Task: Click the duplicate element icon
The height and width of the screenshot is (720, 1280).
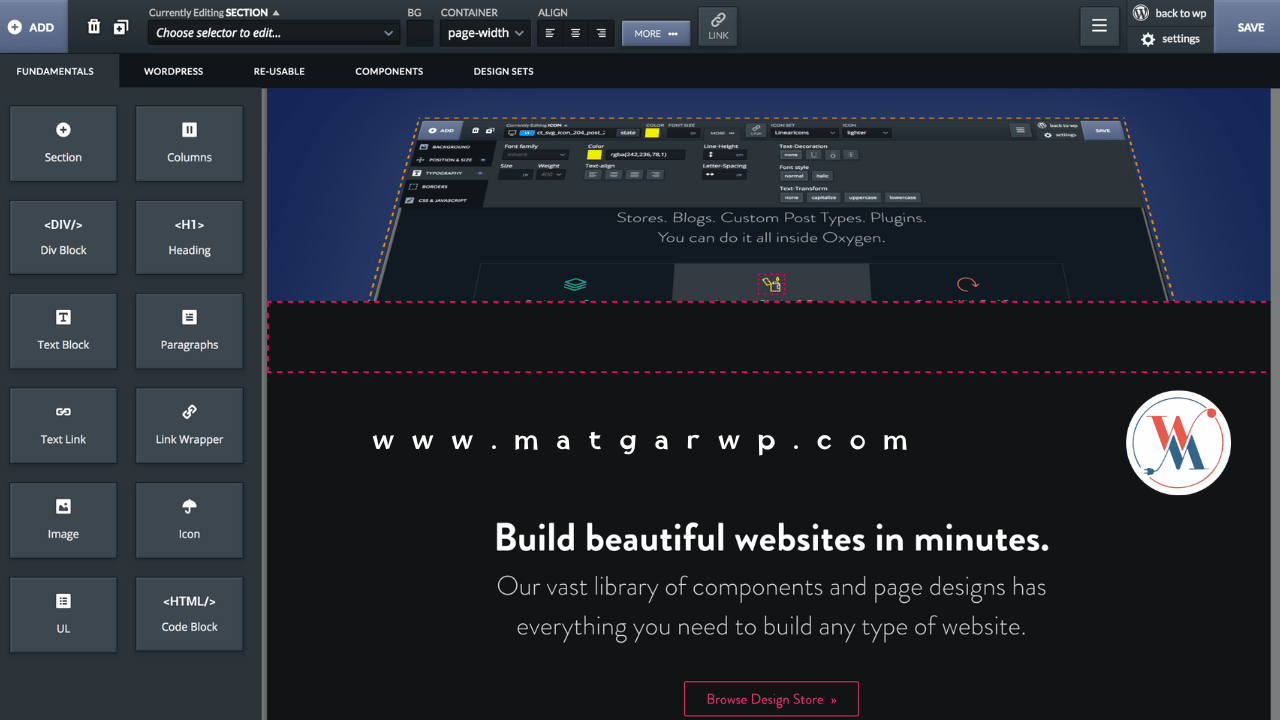Action: click(x=121, y=27)
